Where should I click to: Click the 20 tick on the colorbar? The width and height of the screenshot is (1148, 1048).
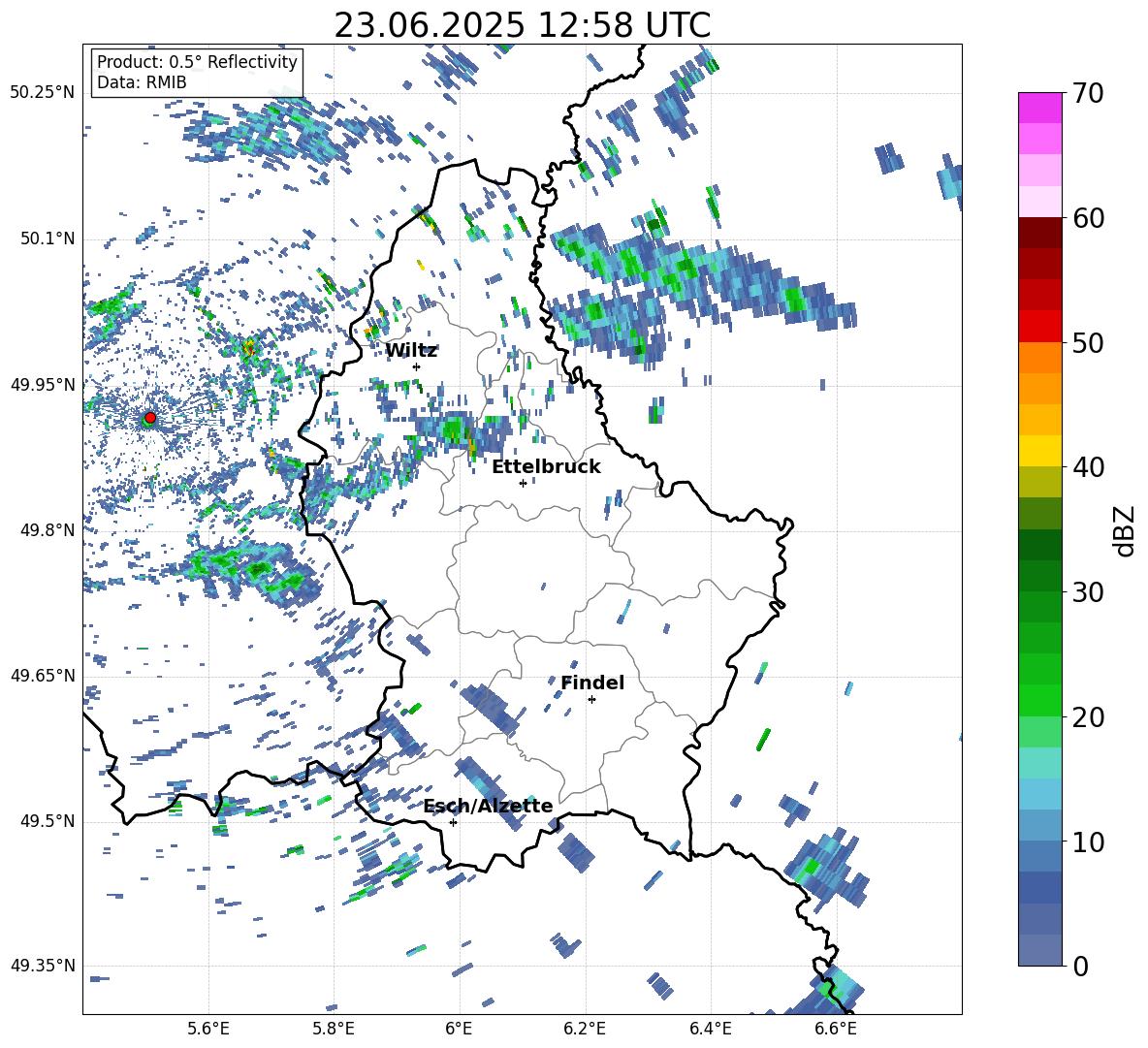tap(1088, 716)
